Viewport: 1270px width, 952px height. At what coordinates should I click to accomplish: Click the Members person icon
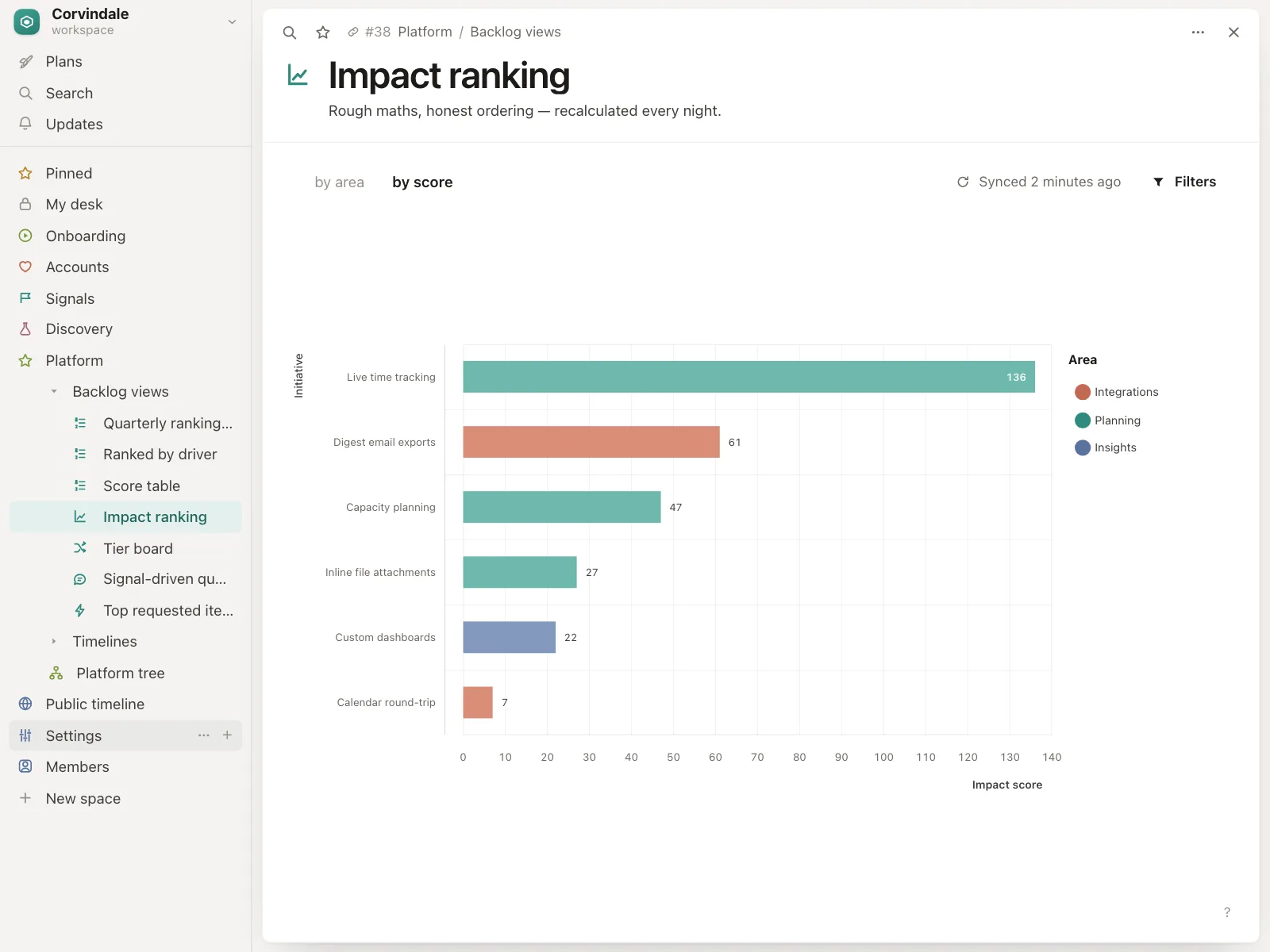(x=25, y=767)
